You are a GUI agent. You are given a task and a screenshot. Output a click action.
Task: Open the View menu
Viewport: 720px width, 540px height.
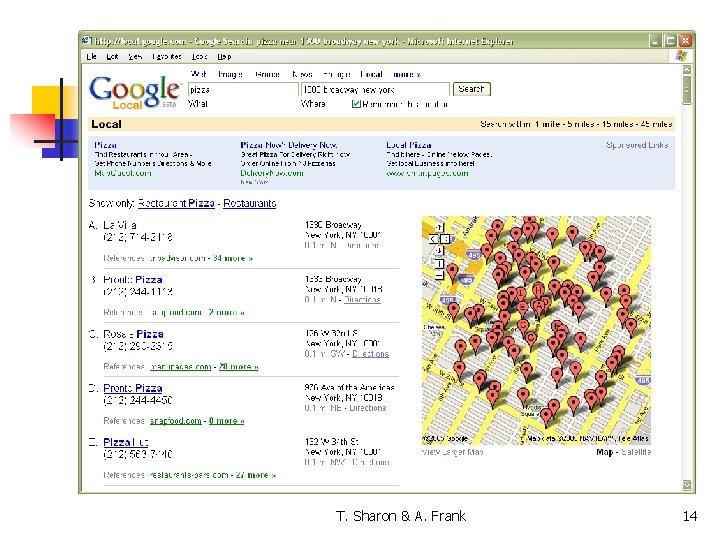135,56
